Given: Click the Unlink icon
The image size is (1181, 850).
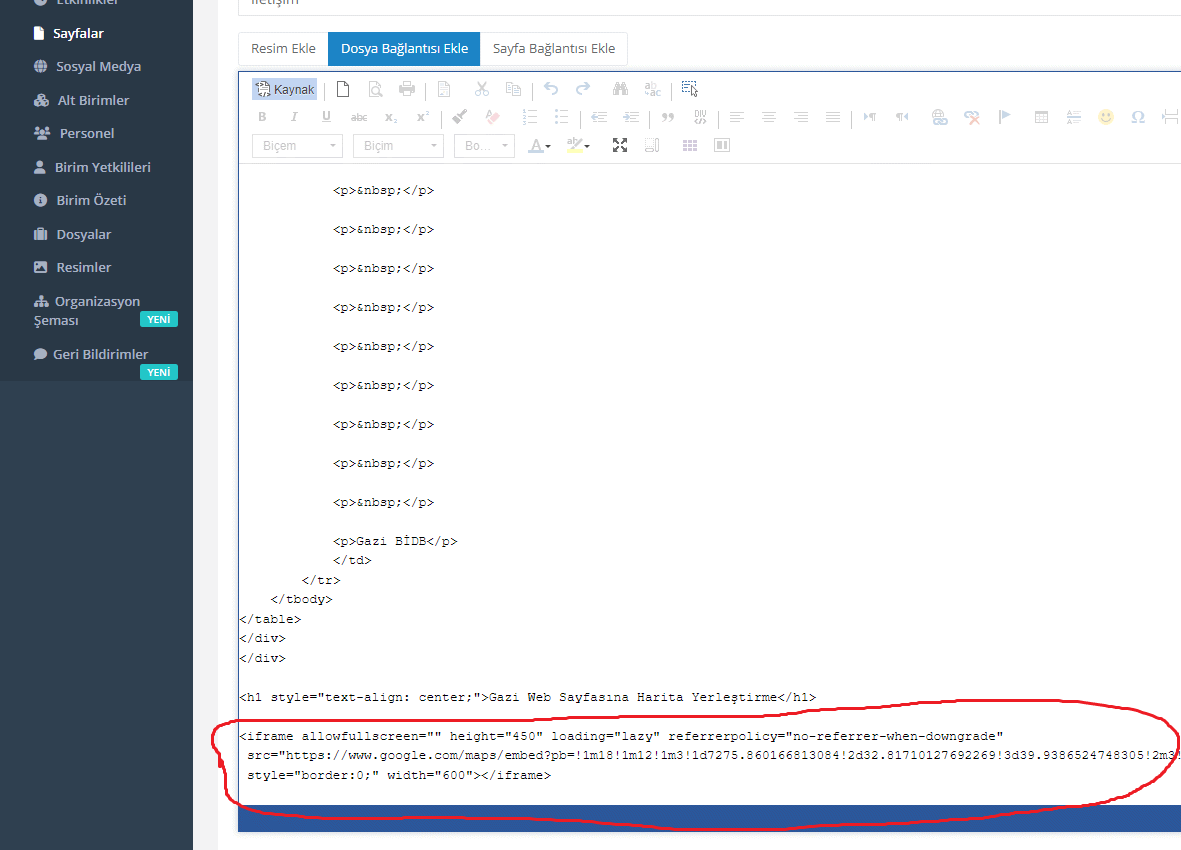Looking at the screenshot, I should click(972, 117).
